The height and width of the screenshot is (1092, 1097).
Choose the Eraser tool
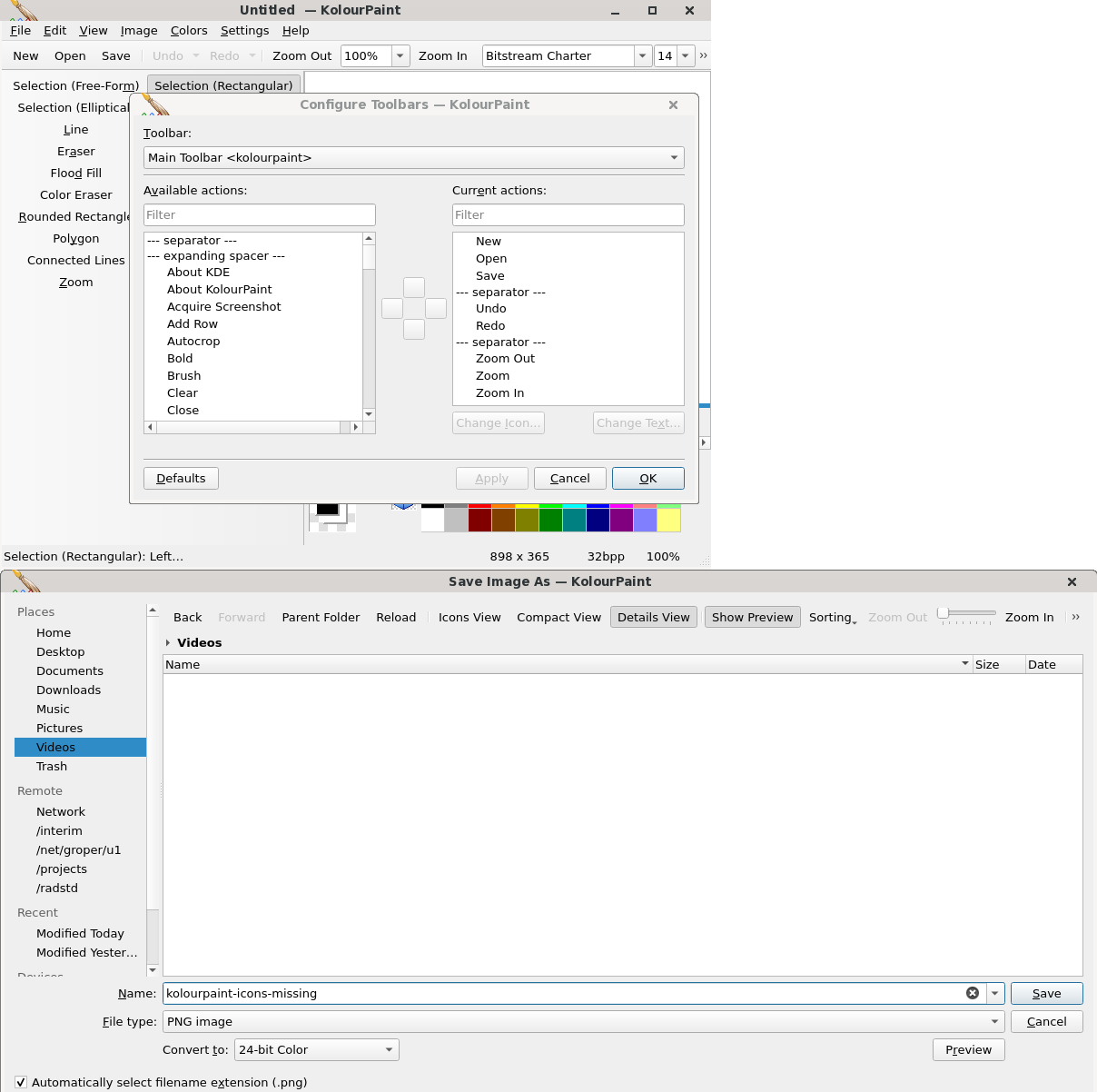76,151
